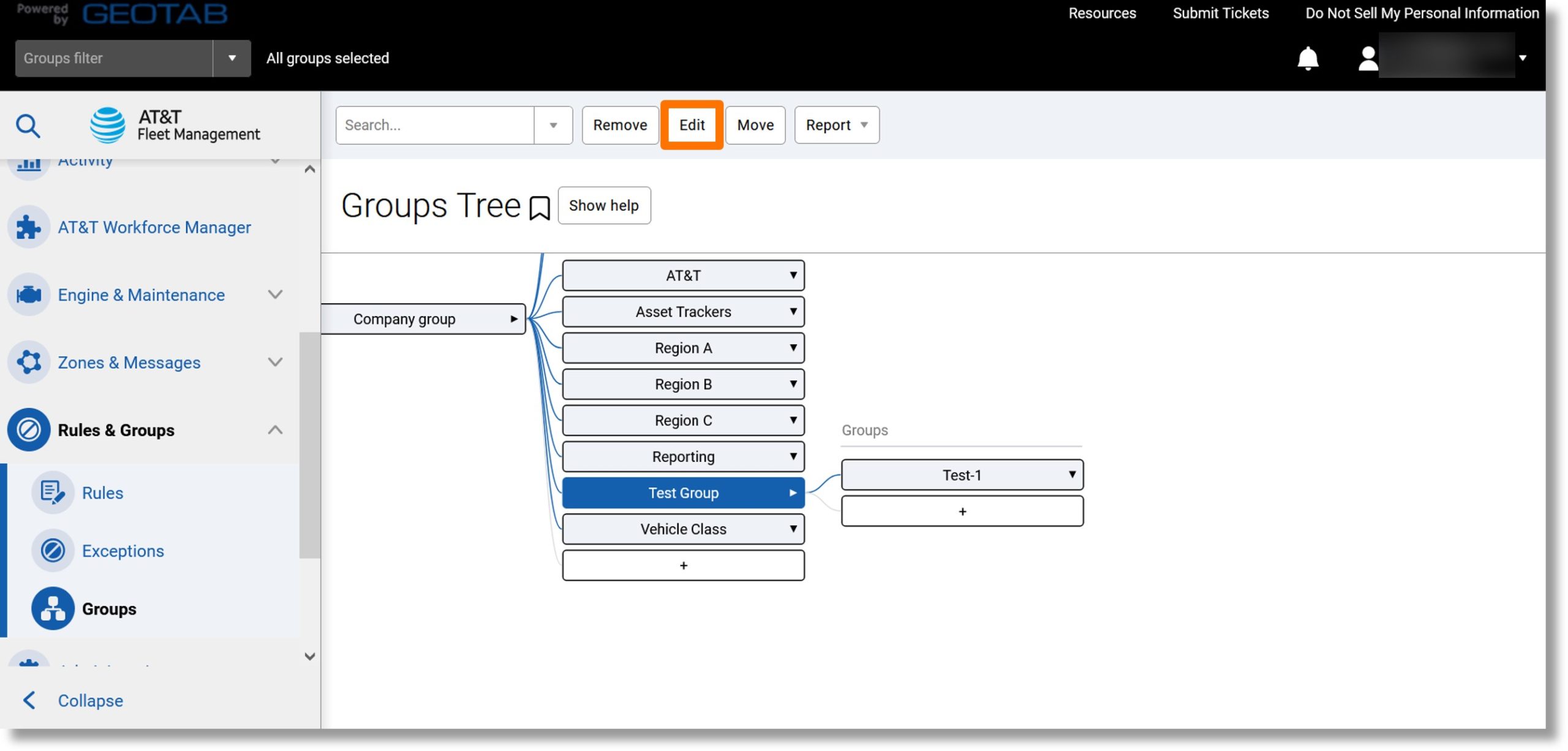Open the Report dropdown button
This screenshot has height=751, width=1568.
(x=837, y=125)
